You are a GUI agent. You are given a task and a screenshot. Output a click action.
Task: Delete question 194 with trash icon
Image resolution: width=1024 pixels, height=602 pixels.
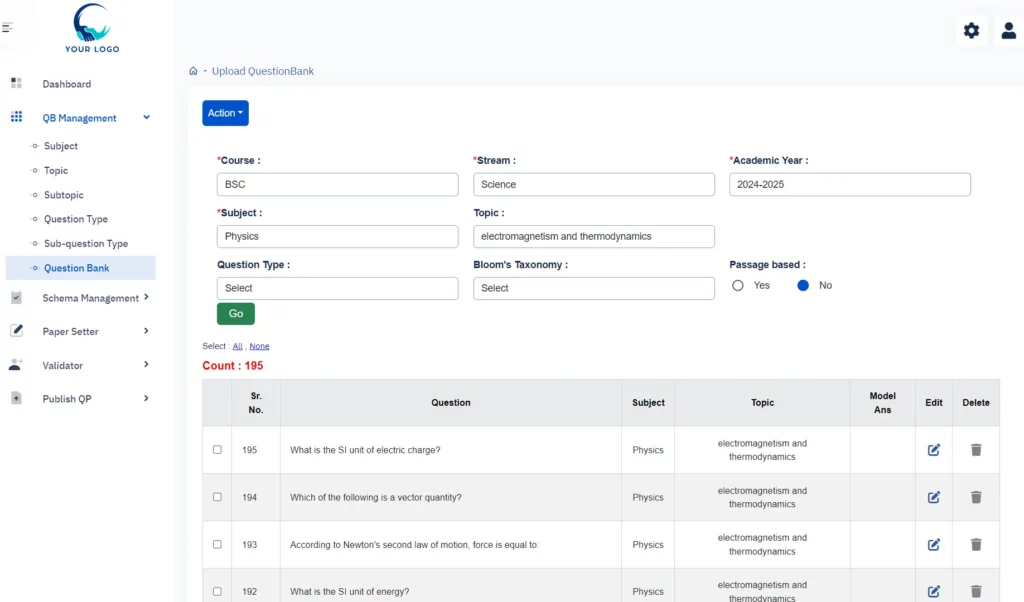click(976, 497)
